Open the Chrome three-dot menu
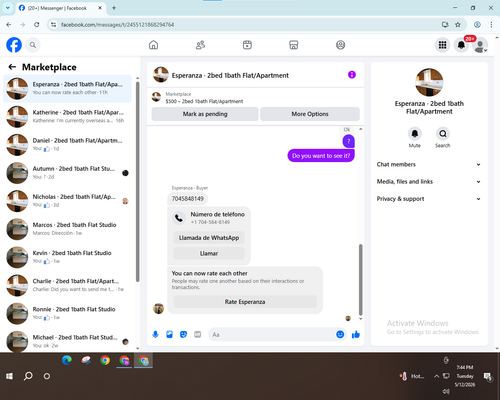Screen dimensions: 500x400 491,25
